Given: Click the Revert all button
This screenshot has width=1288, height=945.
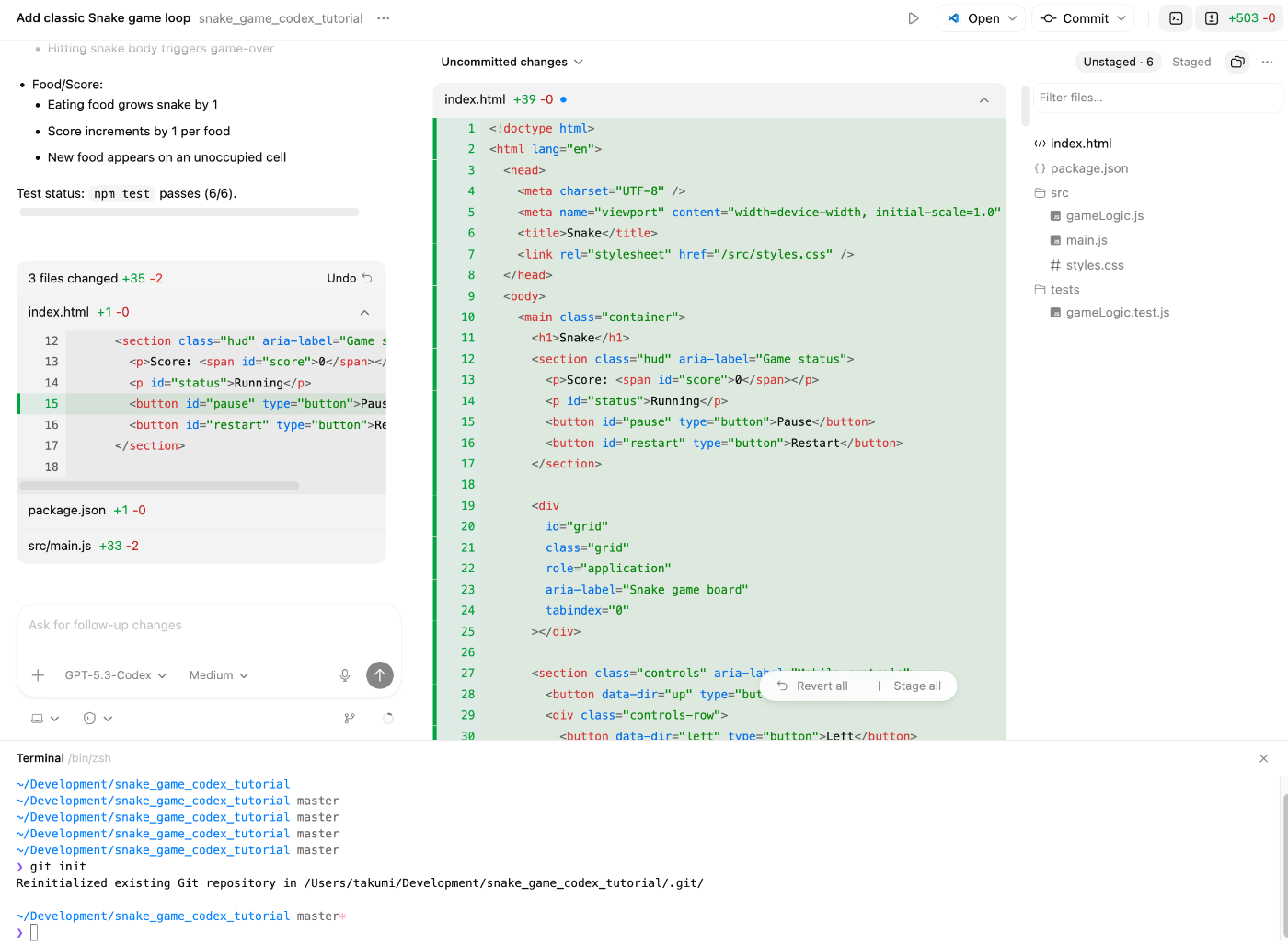Looking at the screenshot, I should [812, 686].
